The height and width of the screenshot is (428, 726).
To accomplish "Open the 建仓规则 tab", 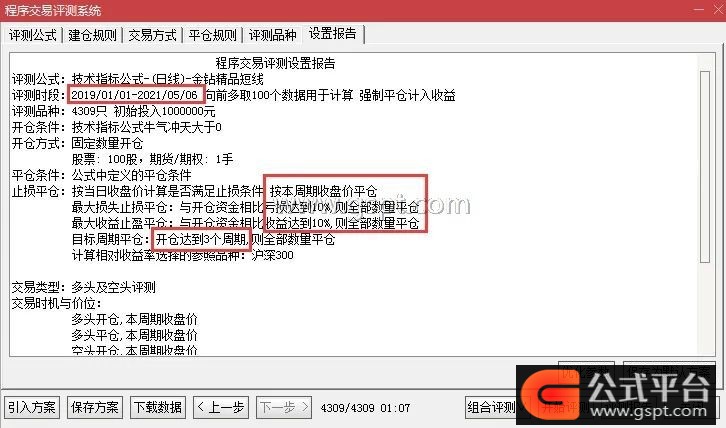I will click(x=92, y=35).
